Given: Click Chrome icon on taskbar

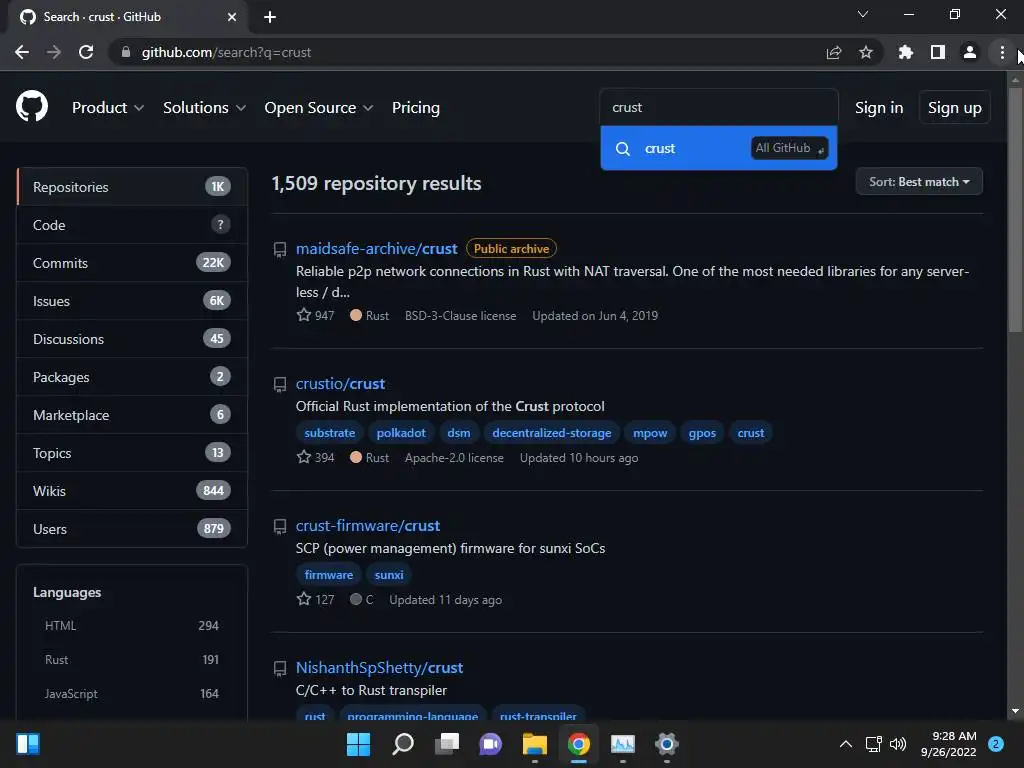Looking at the screenshot, I should 579,744.
